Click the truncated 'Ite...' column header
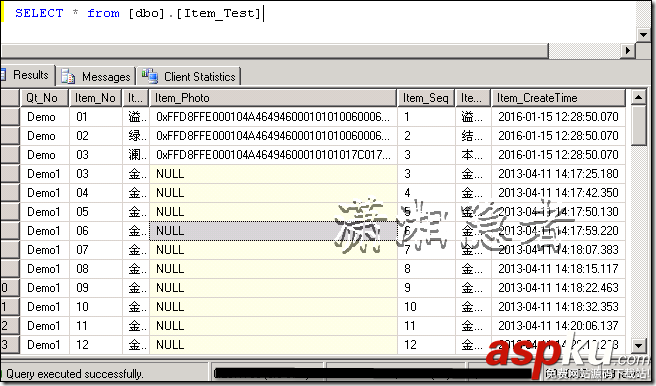The width and height of the screenshot is (656, 386). 473,98
